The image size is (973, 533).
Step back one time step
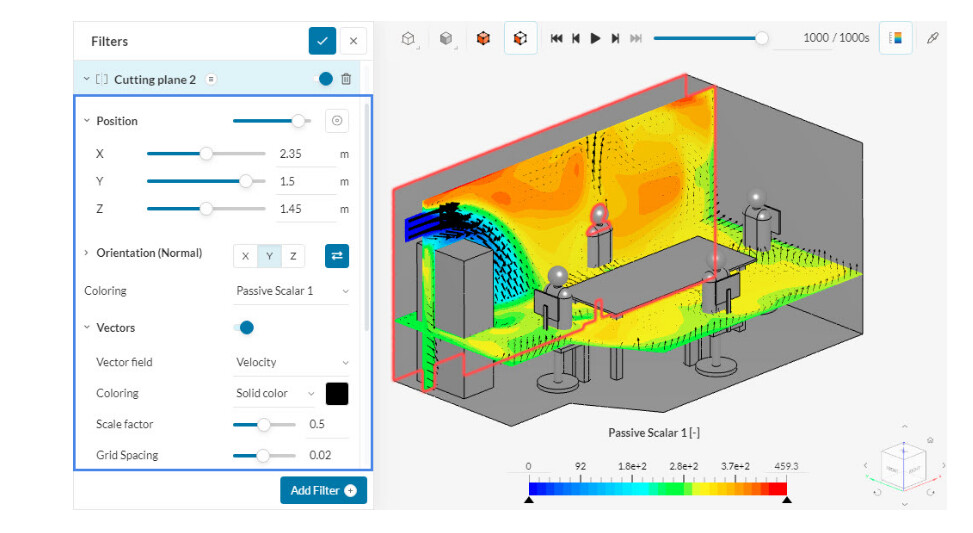pos(576,38)
